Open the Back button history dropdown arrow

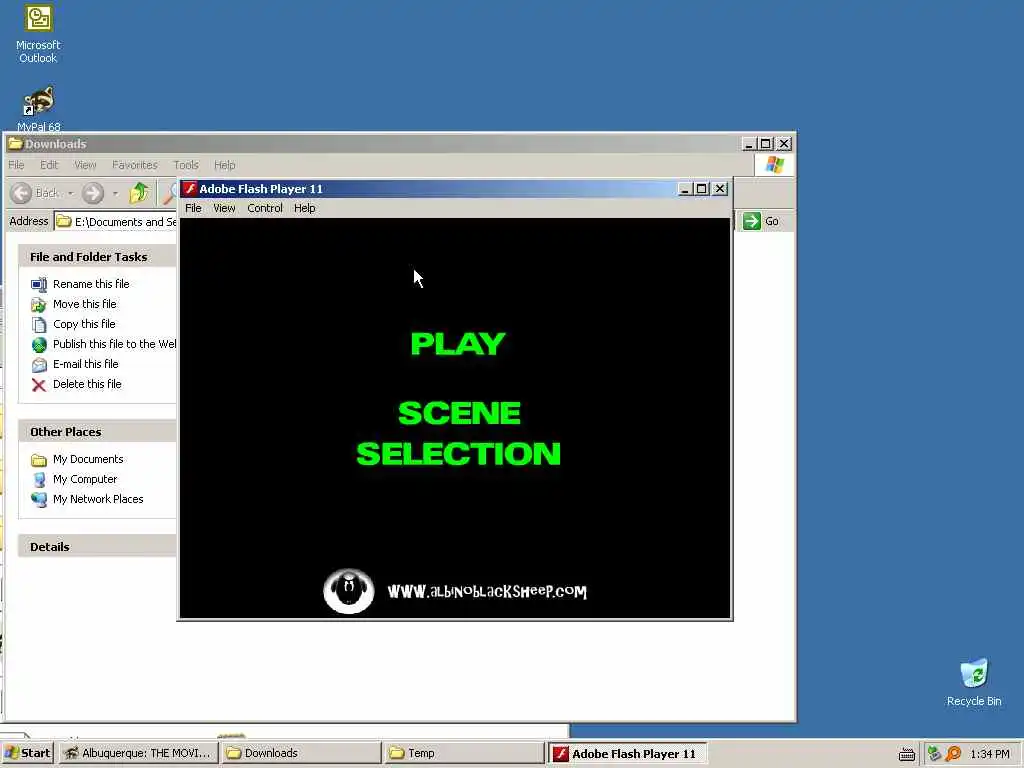pos(70,193)
